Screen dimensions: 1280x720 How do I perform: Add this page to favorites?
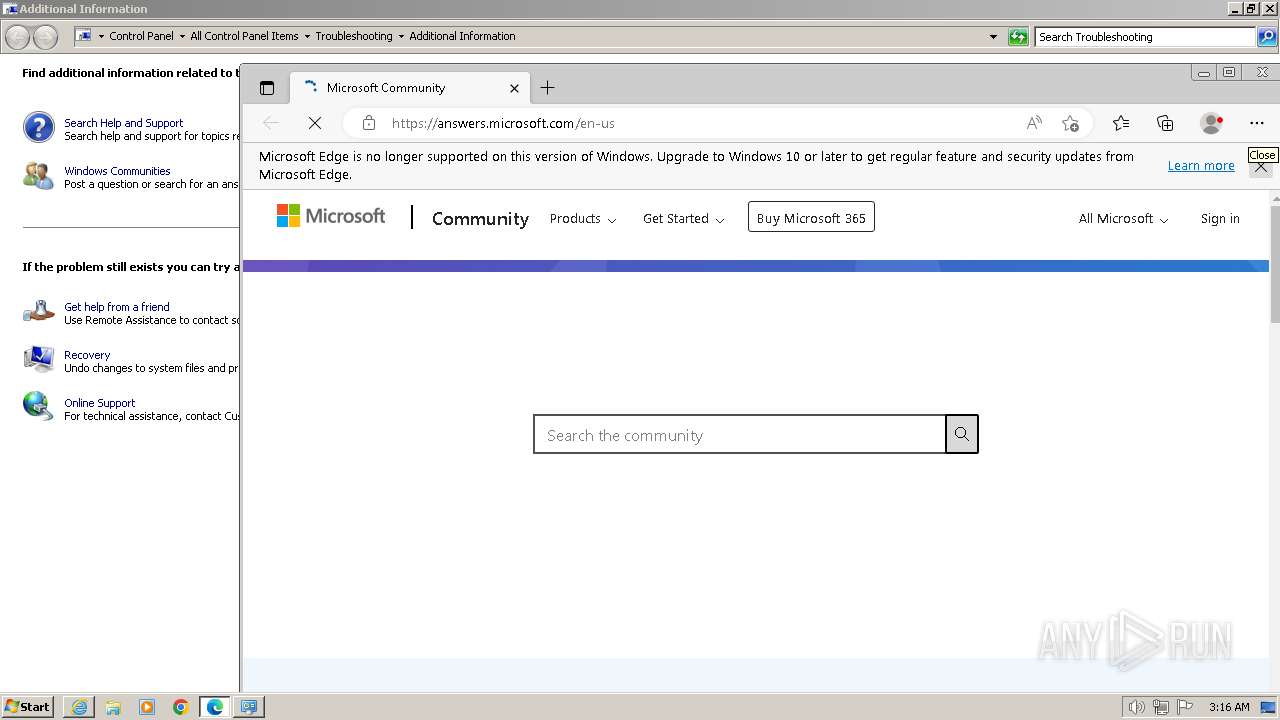point(1070,123)
